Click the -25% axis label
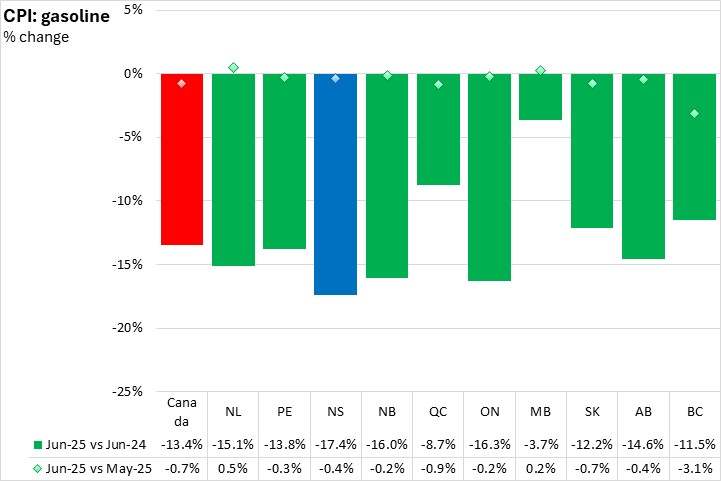The image size is (721, 481). click(129, 391)
